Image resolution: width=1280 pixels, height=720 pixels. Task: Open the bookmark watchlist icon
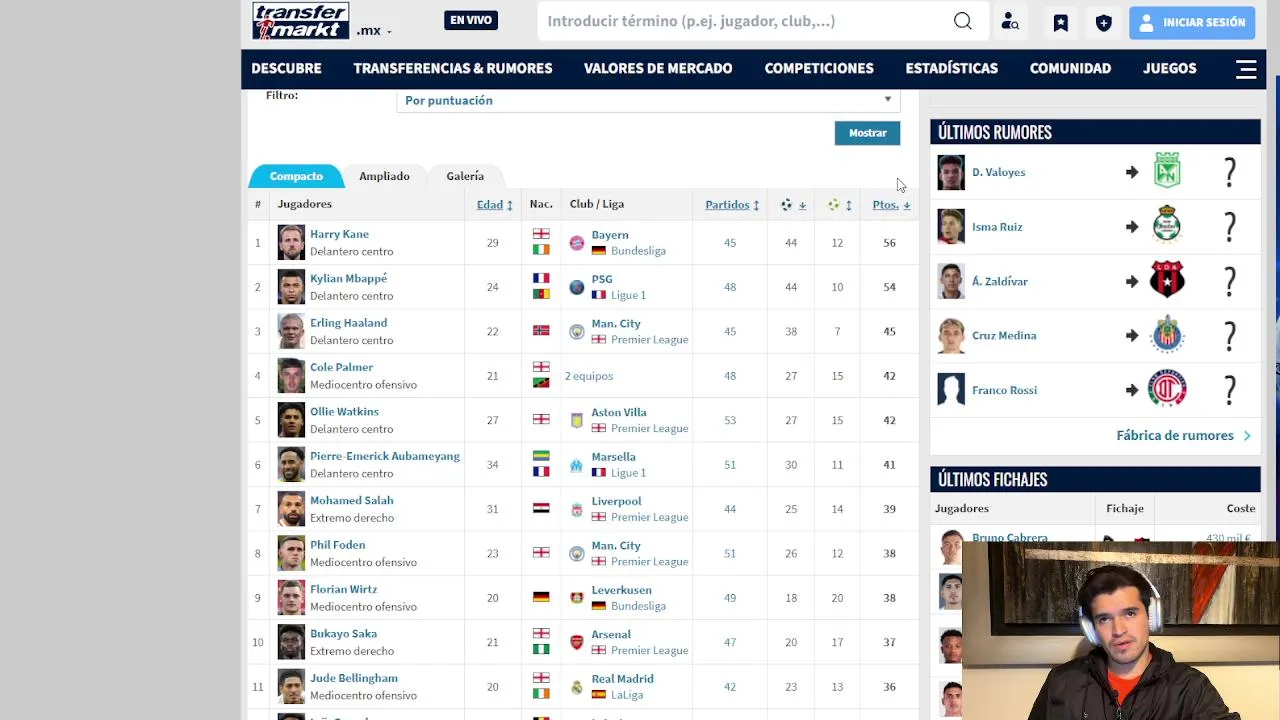click(x=1061, y=22)
